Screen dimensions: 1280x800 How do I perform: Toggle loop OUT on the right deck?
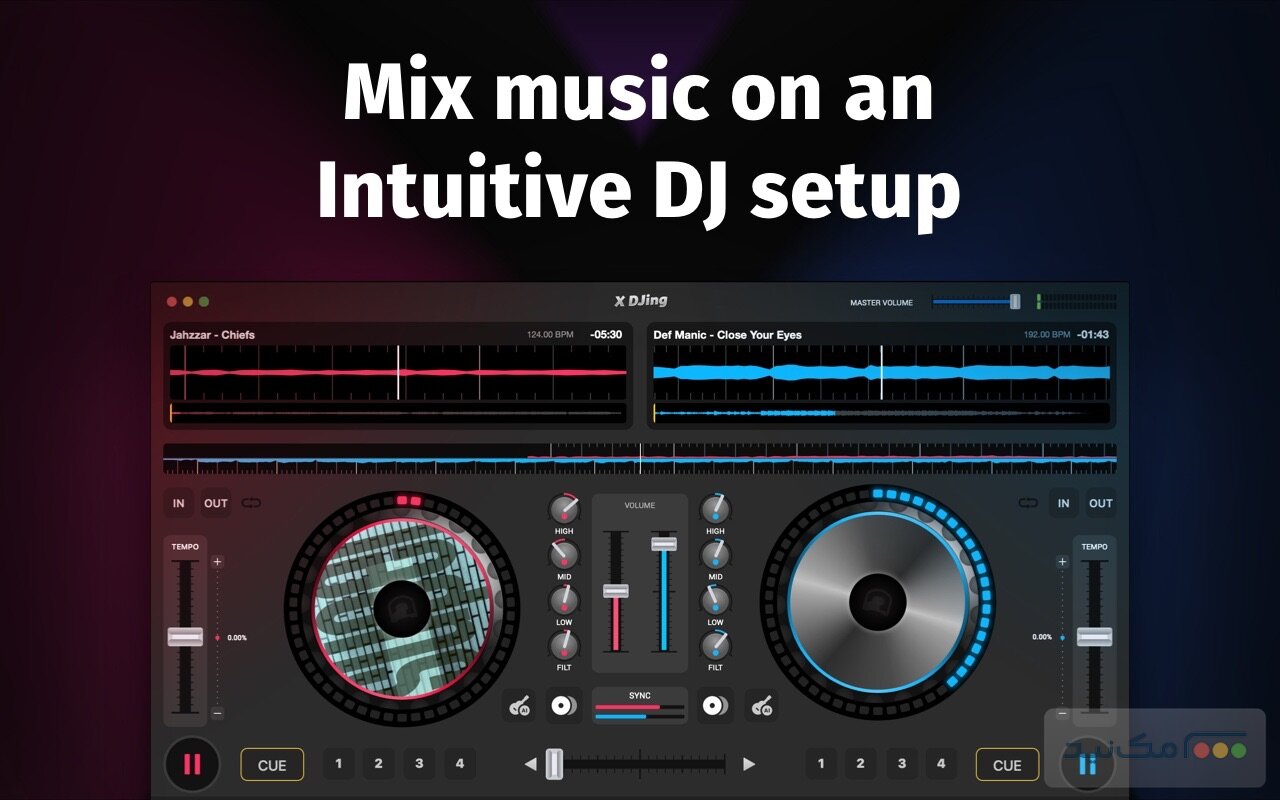point(1101,503)
